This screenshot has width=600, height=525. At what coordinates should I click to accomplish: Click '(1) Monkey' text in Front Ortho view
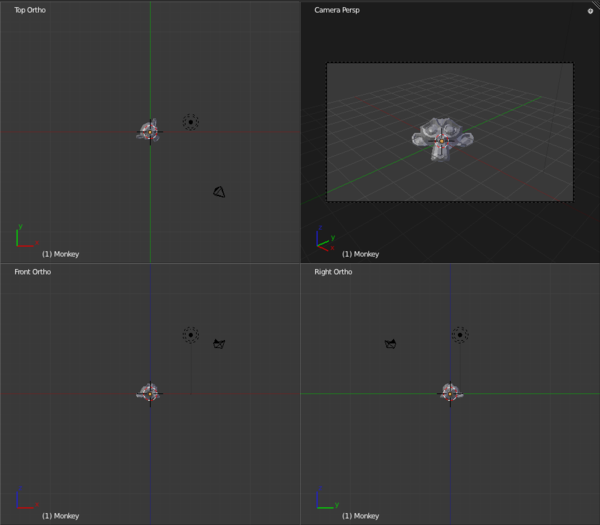point(60,516)
